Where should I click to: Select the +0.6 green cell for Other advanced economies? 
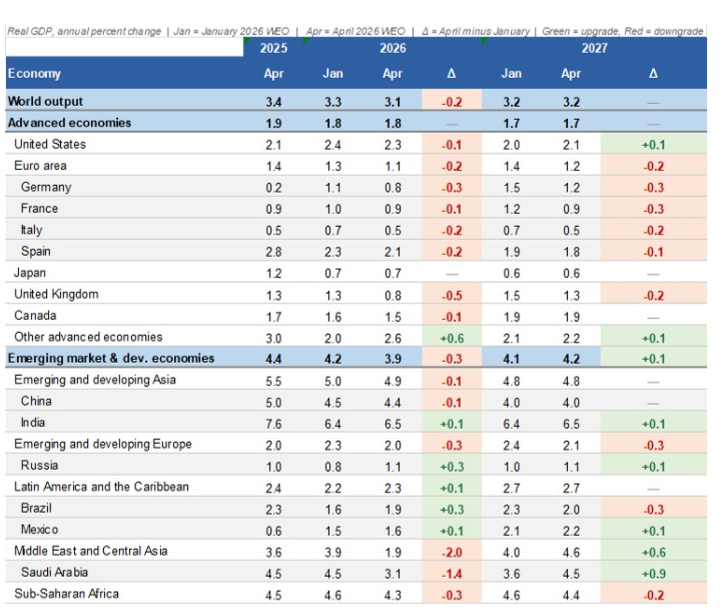[451, 337]
